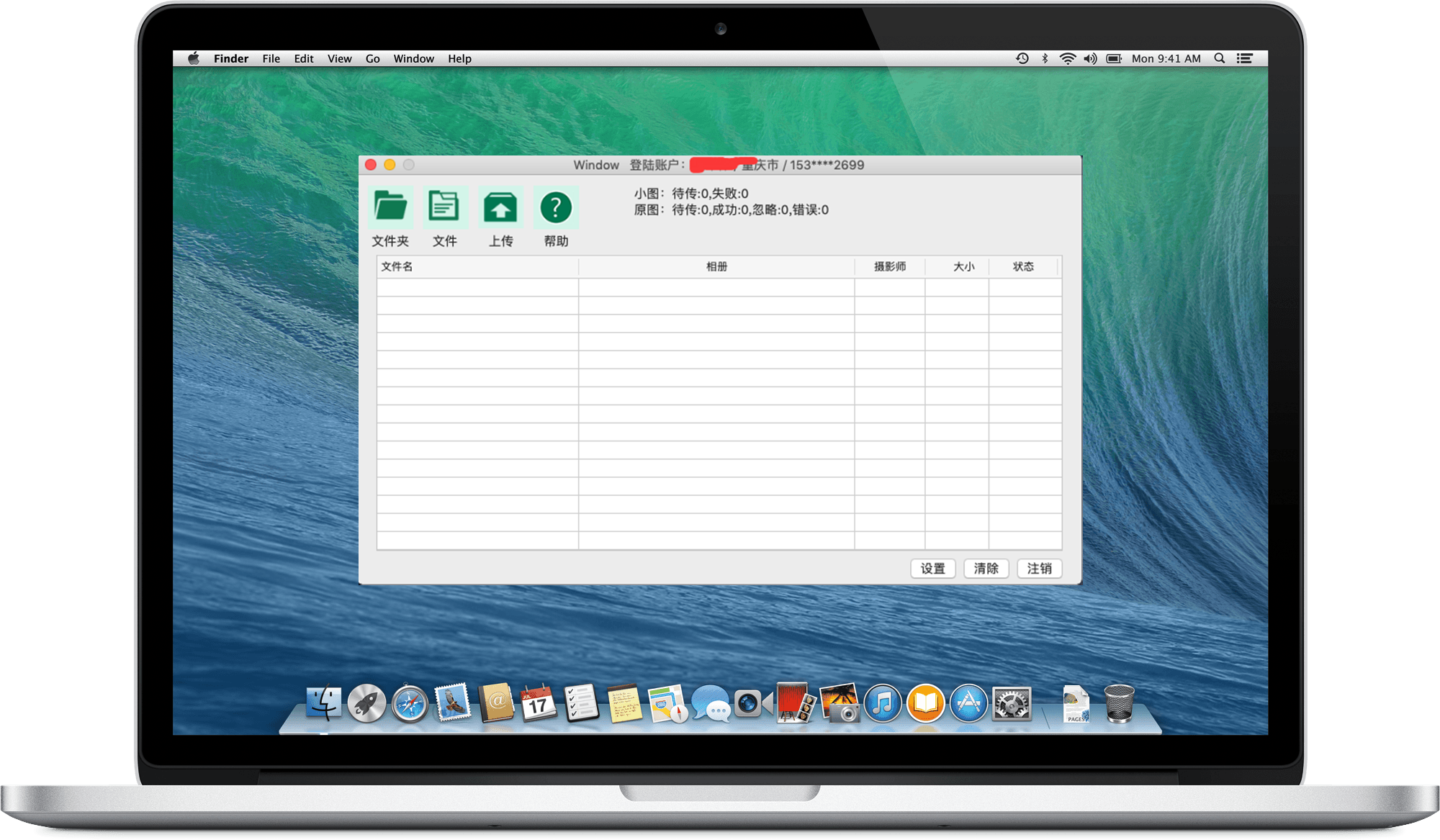
Task: Click the clock showing Mon 9:41 AM
Action: point(1166,58)
